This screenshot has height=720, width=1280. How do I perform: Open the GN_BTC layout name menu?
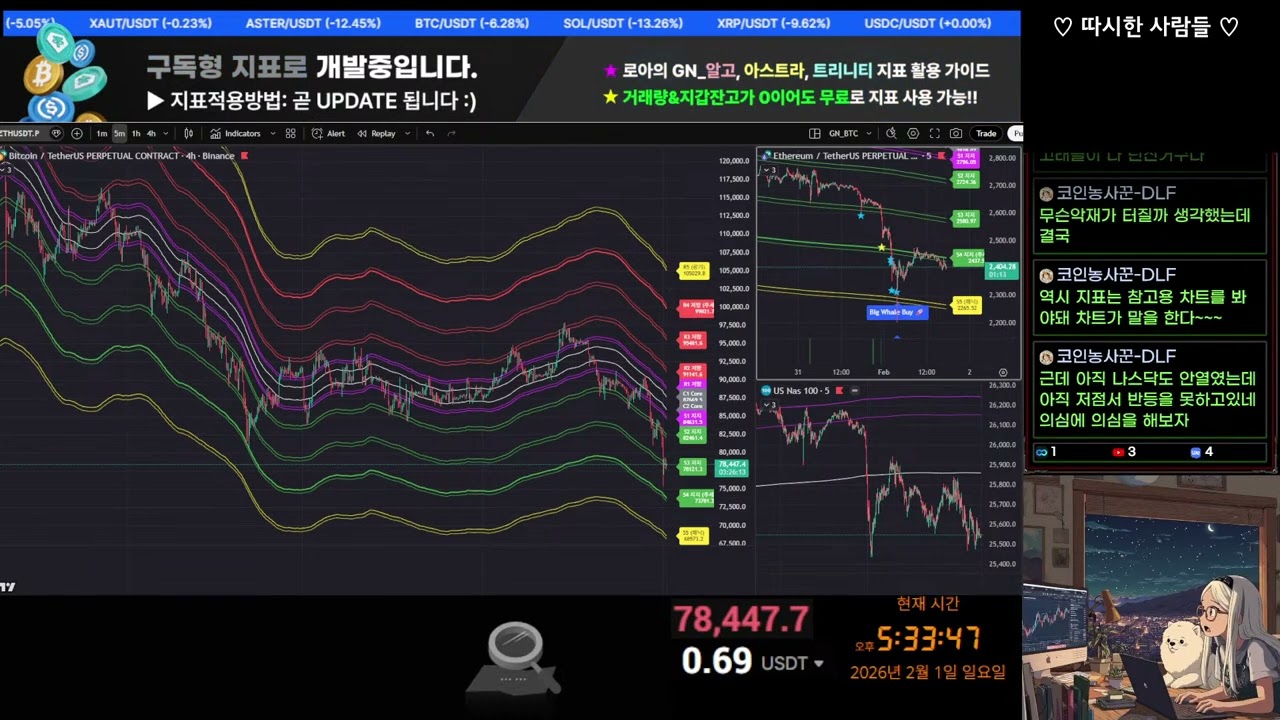(x=844, y=133)
